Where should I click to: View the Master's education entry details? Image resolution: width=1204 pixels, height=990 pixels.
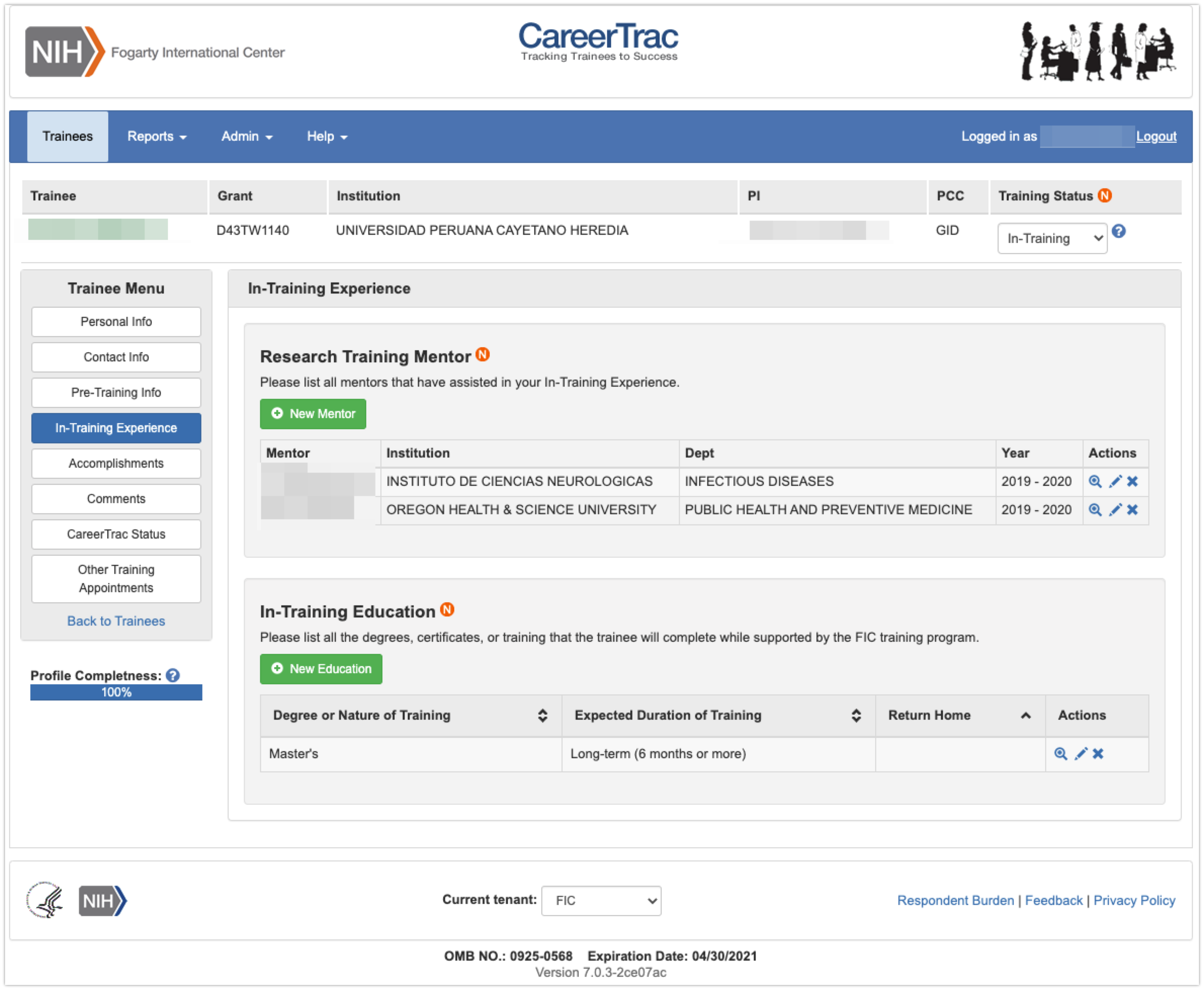click(x=1060, y=754)
